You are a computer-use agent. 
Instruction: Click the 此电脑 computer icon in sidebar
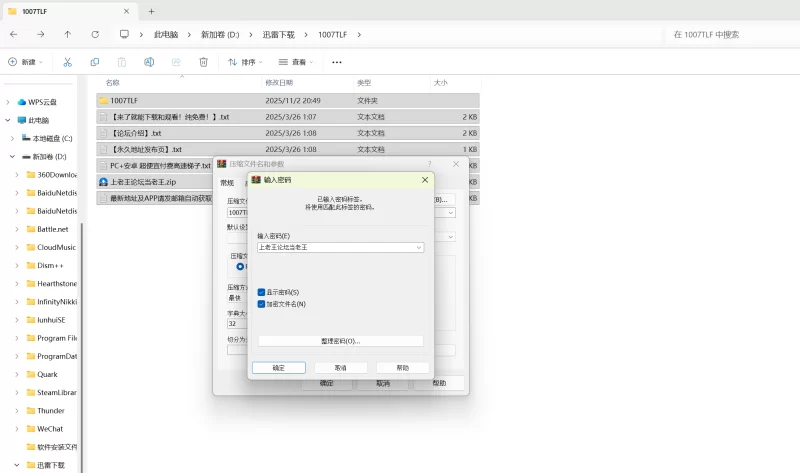[x=21, y=120]
